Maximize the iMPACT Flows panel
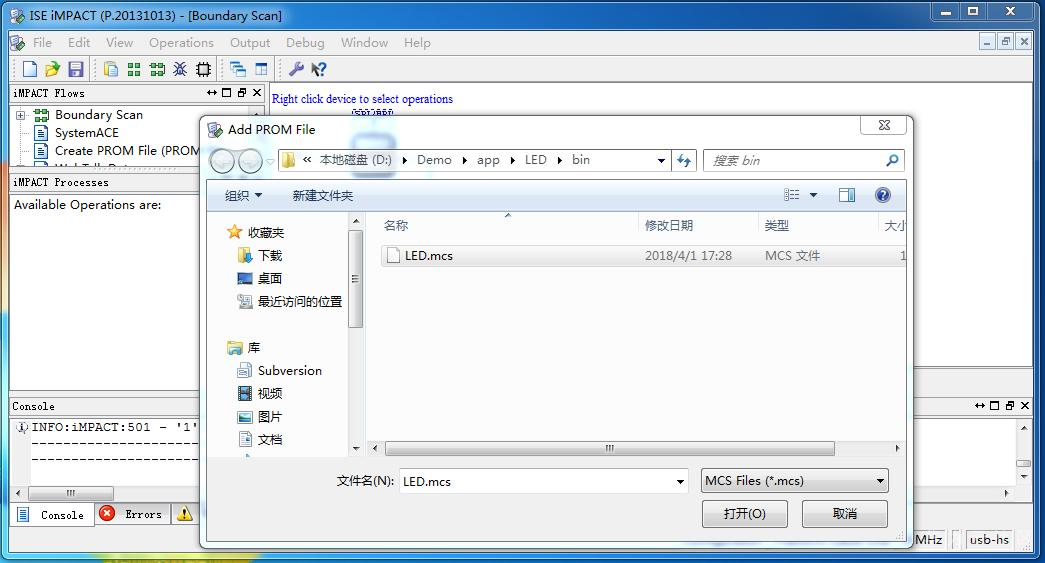The height and width of the screenshot is (563, 1045). [227, 93]
